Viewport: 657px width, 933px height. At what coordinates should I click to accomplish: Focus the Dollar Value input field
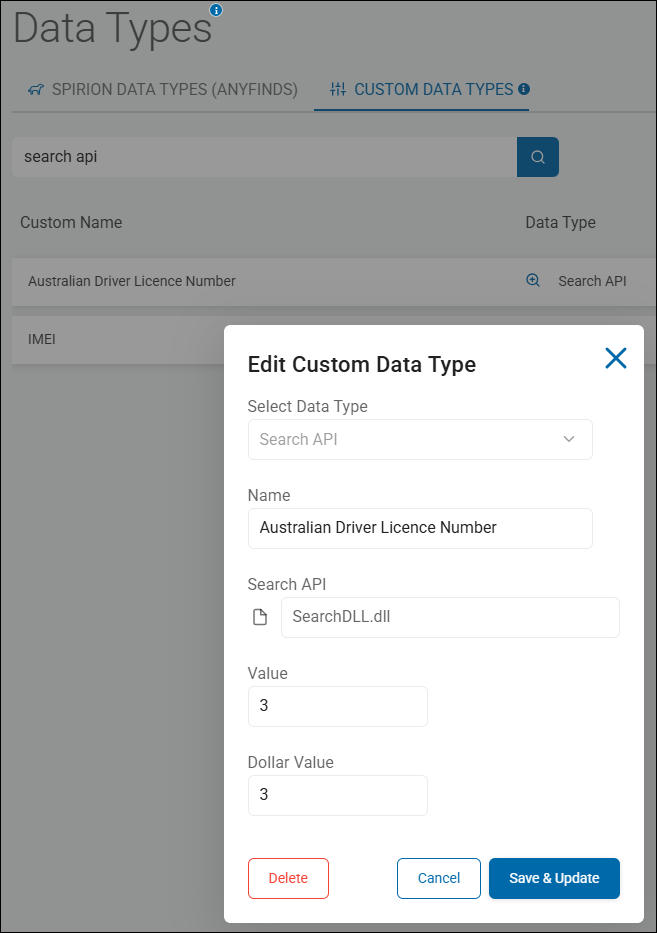338,795
